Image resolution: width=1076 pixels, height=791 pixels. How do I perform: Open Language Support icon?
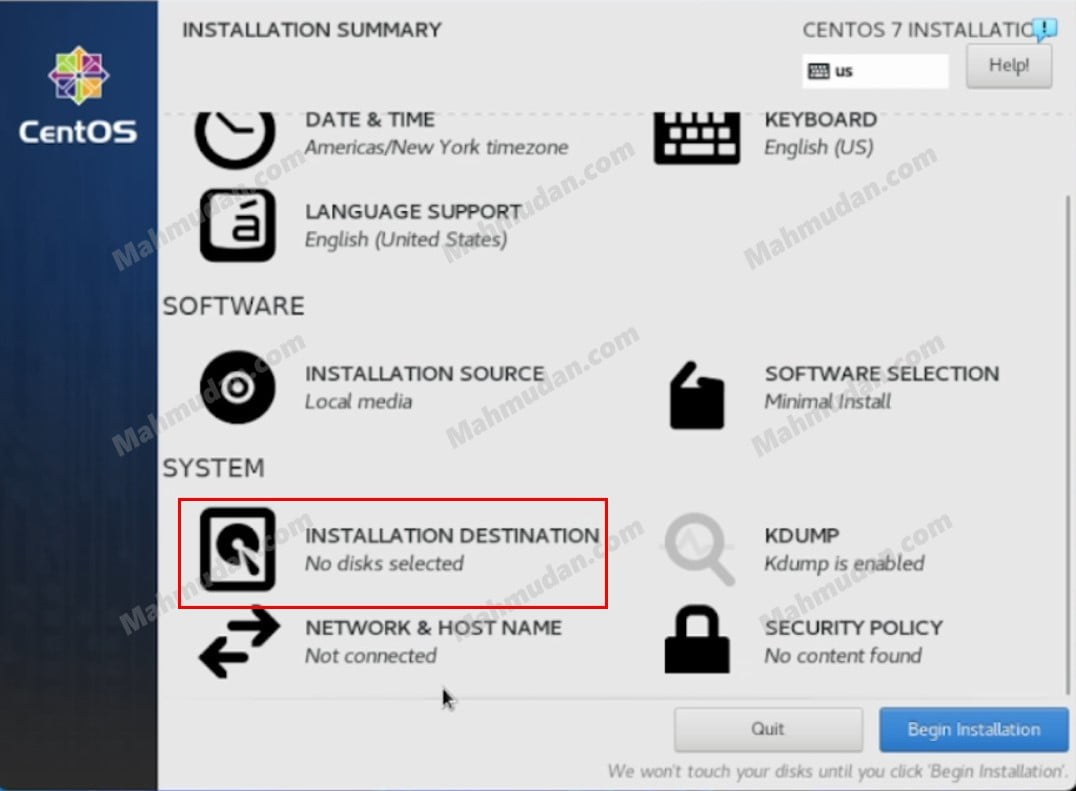(237, 225)
